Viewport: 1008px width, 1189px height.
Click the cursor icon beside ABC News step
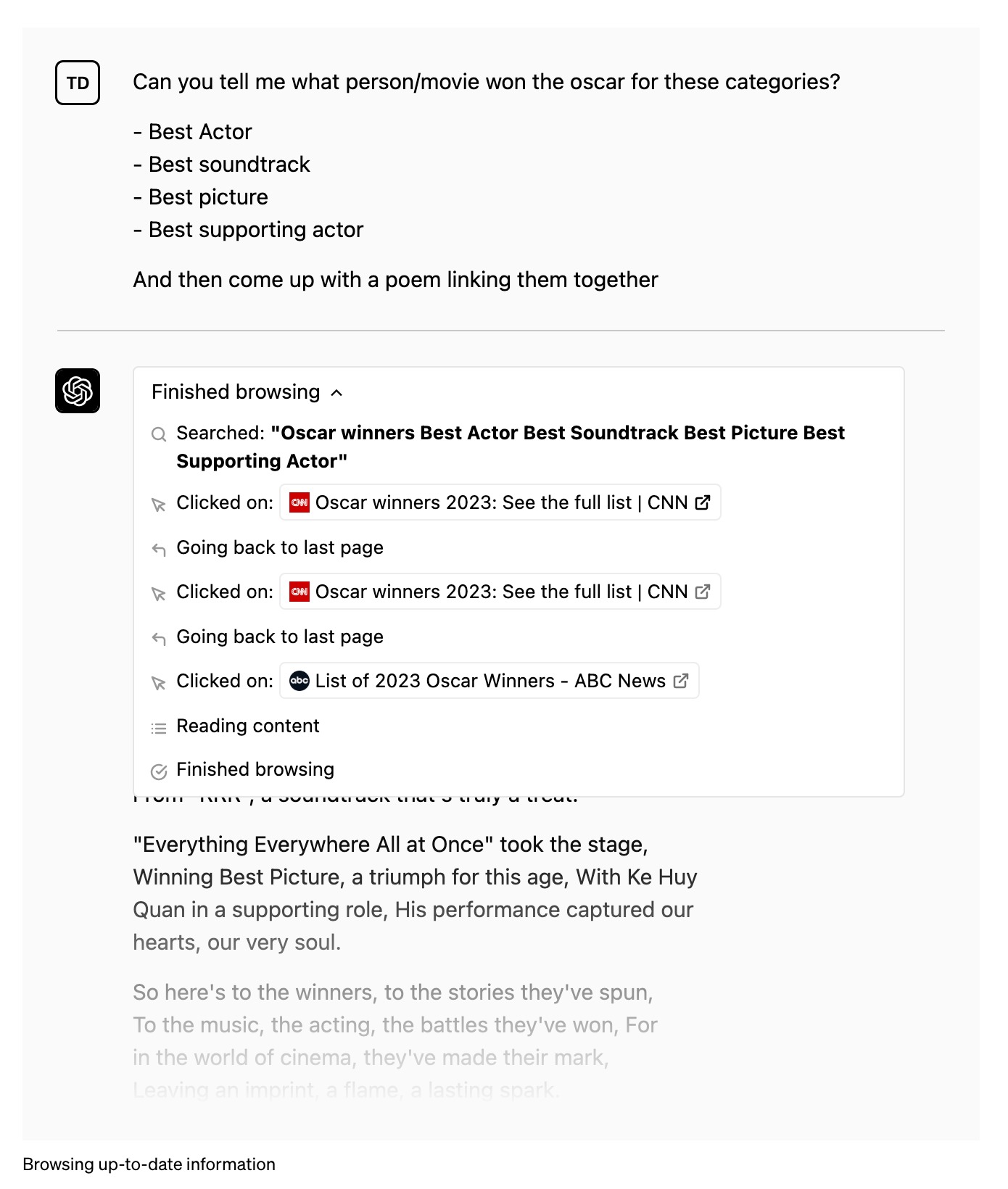(x=159, y=683)
